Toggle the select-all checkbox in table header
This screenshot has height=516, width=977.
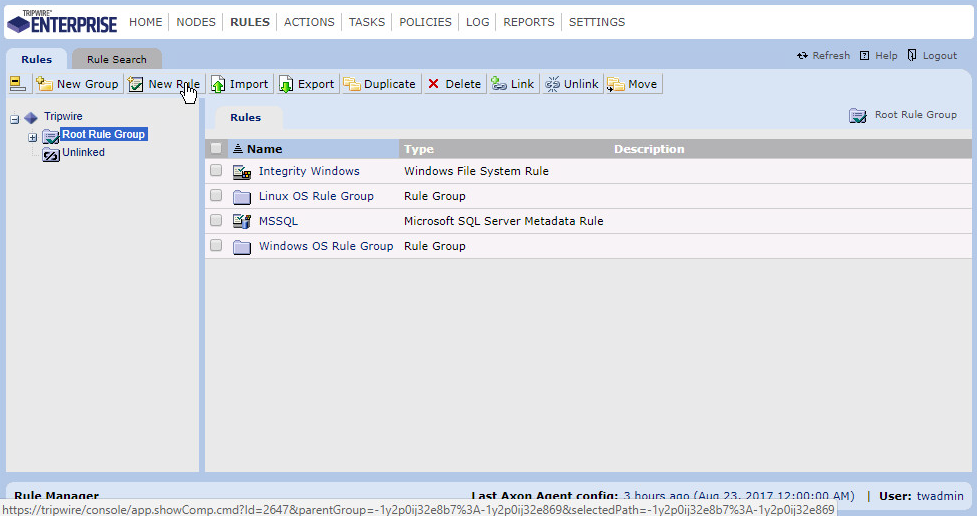pos(216,149)
